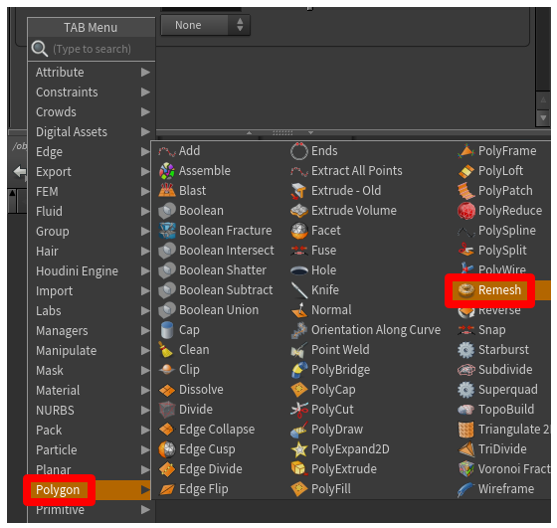Select the Divide cube icon

tap(167, 410)
